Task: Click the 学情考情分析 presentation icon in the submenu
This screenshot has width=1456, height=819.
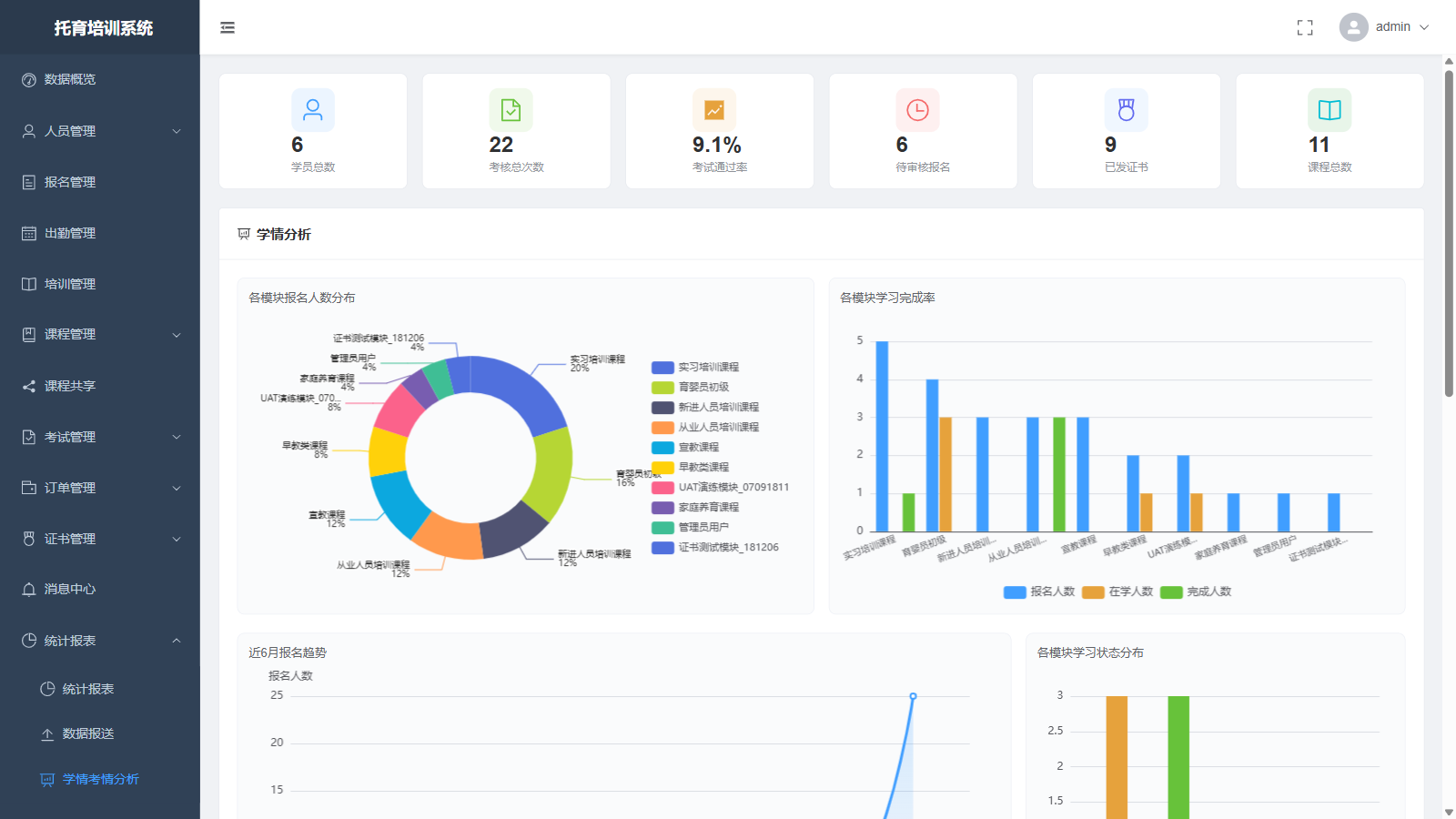Action: click(47, 780)
